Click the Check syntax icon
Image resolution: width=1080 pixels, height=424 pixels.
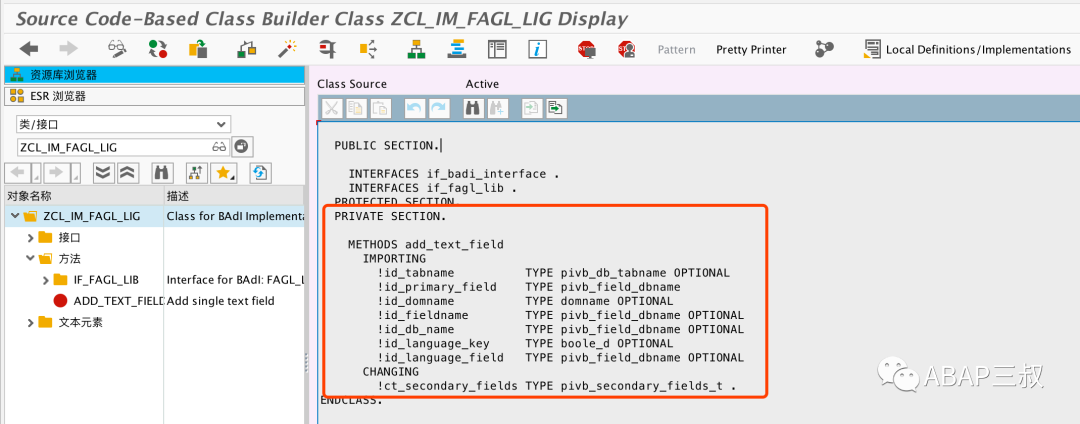click(x=328, y=49)
